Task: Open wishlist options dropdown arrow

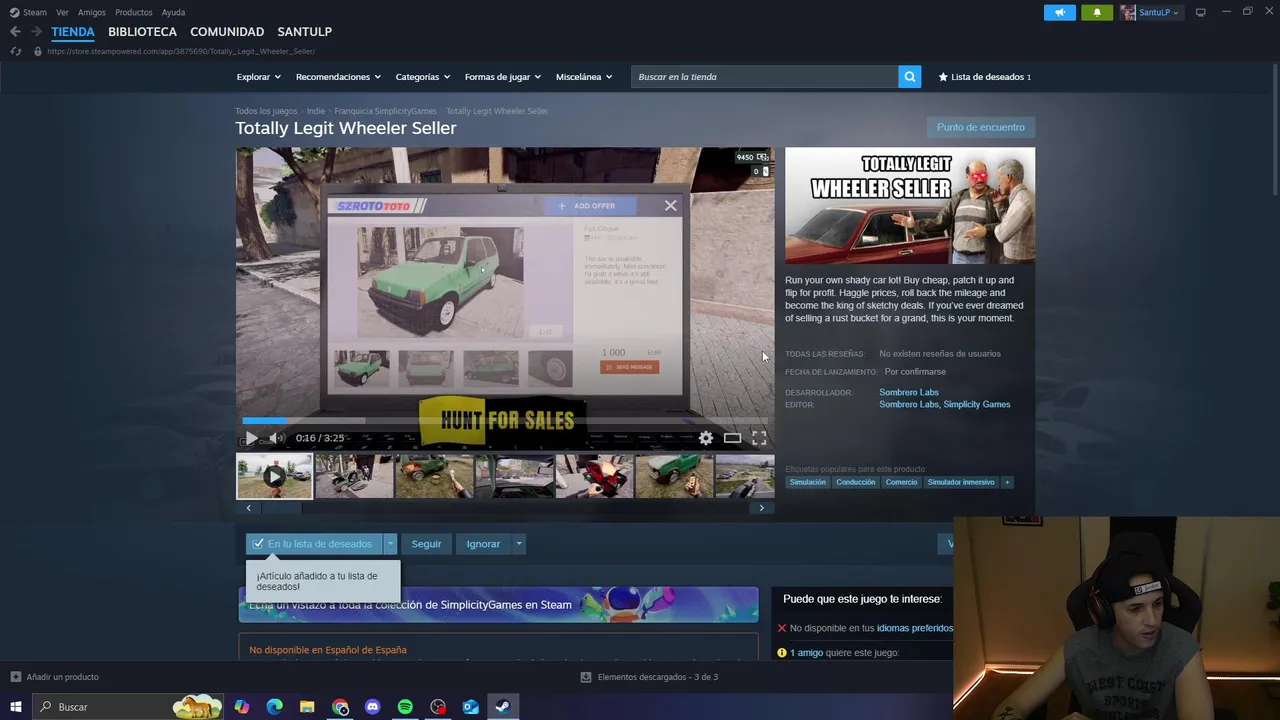Action: tap(390, 544)
